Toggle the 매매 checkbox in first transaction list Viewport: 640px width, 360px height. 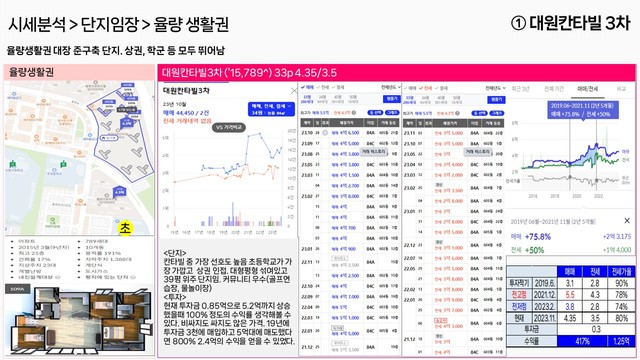click(307, 87)
